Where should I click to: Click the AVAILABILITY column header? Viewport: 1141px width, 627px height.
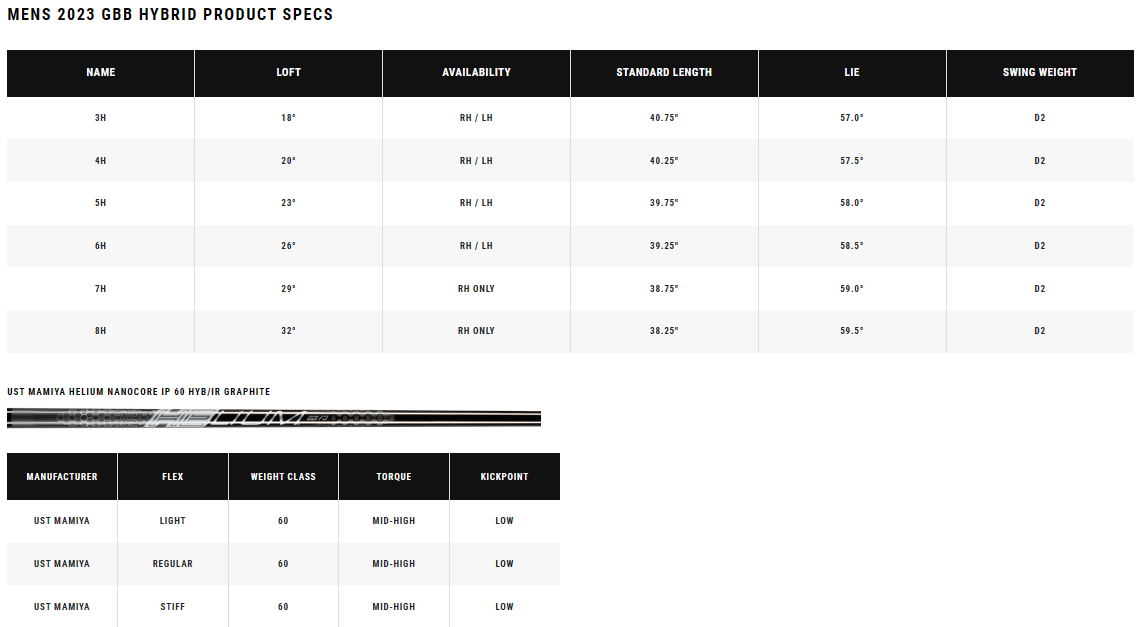[476, 72]
